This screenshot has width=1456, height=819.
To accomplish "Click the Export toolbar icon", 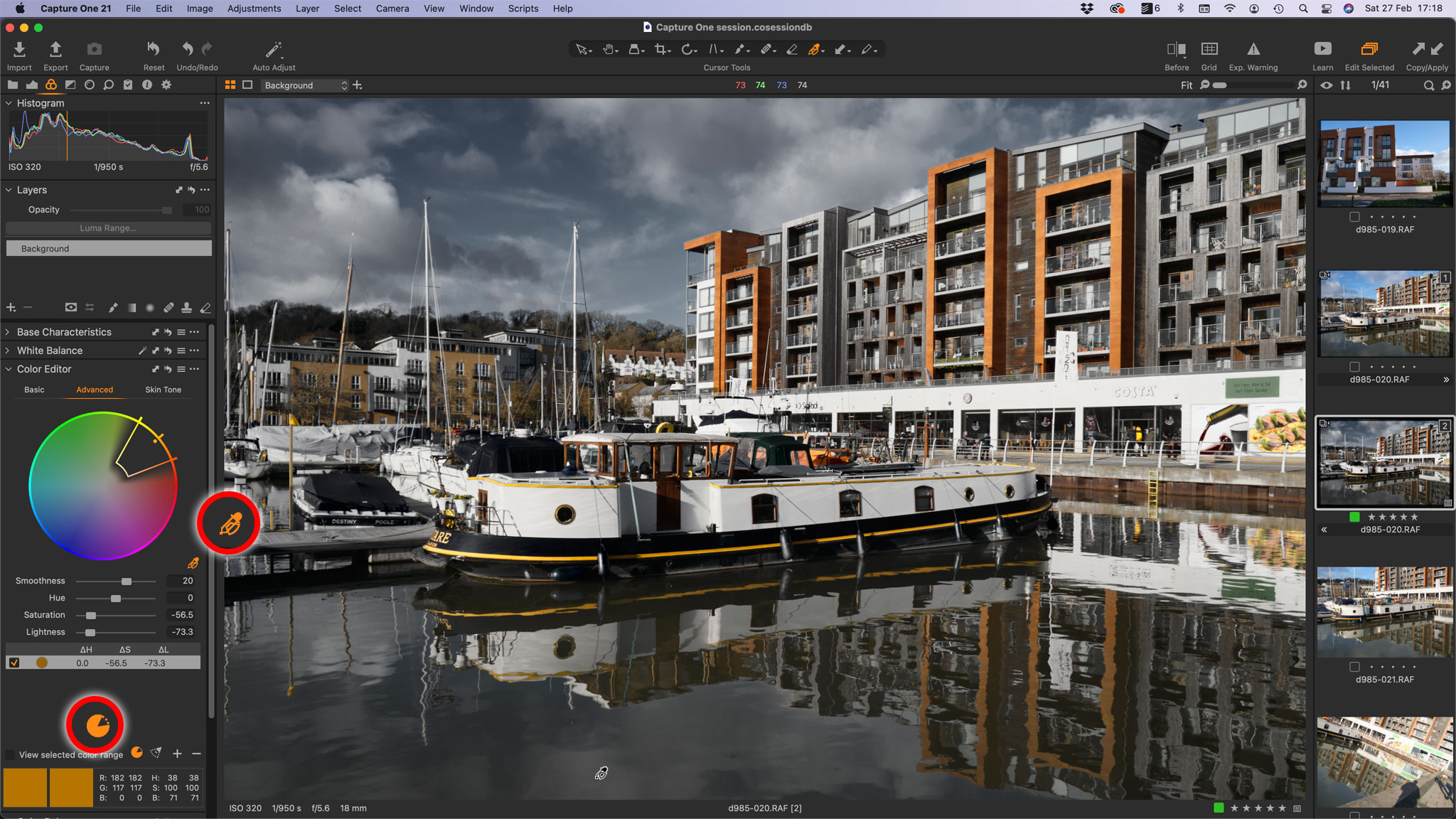I will coord(55,49).
